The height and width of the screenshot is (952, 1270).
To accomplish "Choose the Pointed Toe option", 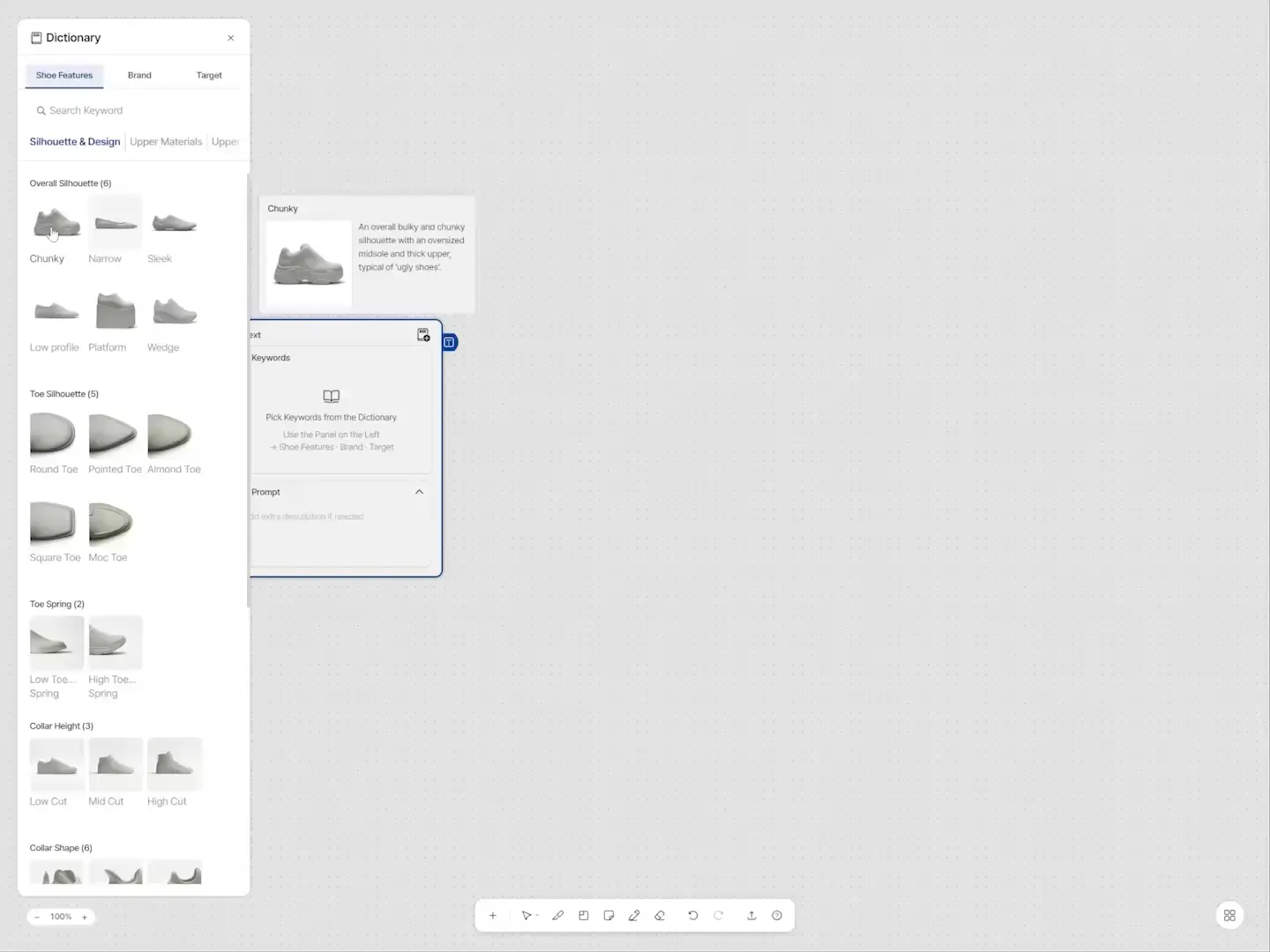I will coord(115,435).
